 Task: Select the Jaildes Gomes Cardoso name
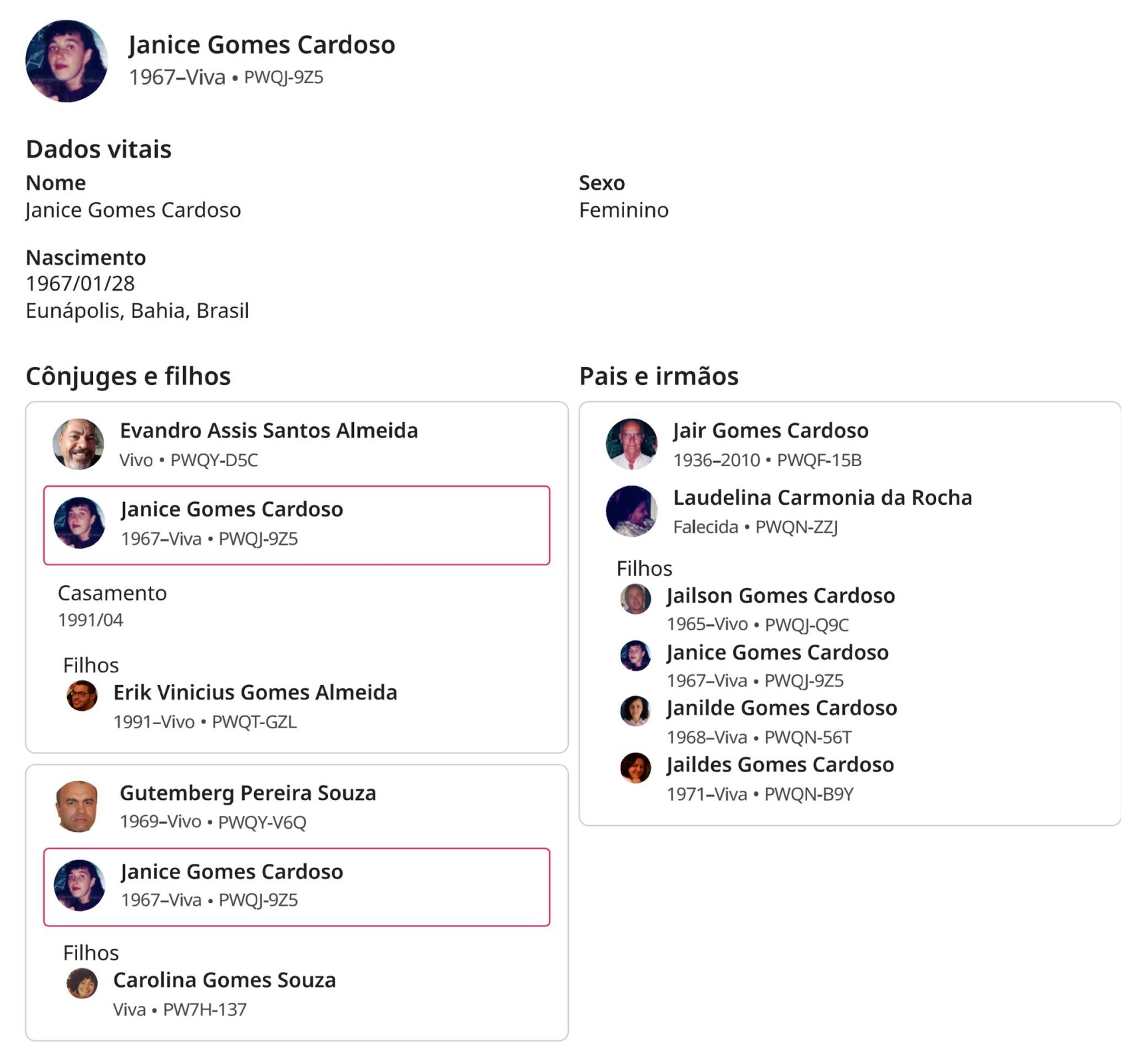pyautogui.click(x=780, y=765)
